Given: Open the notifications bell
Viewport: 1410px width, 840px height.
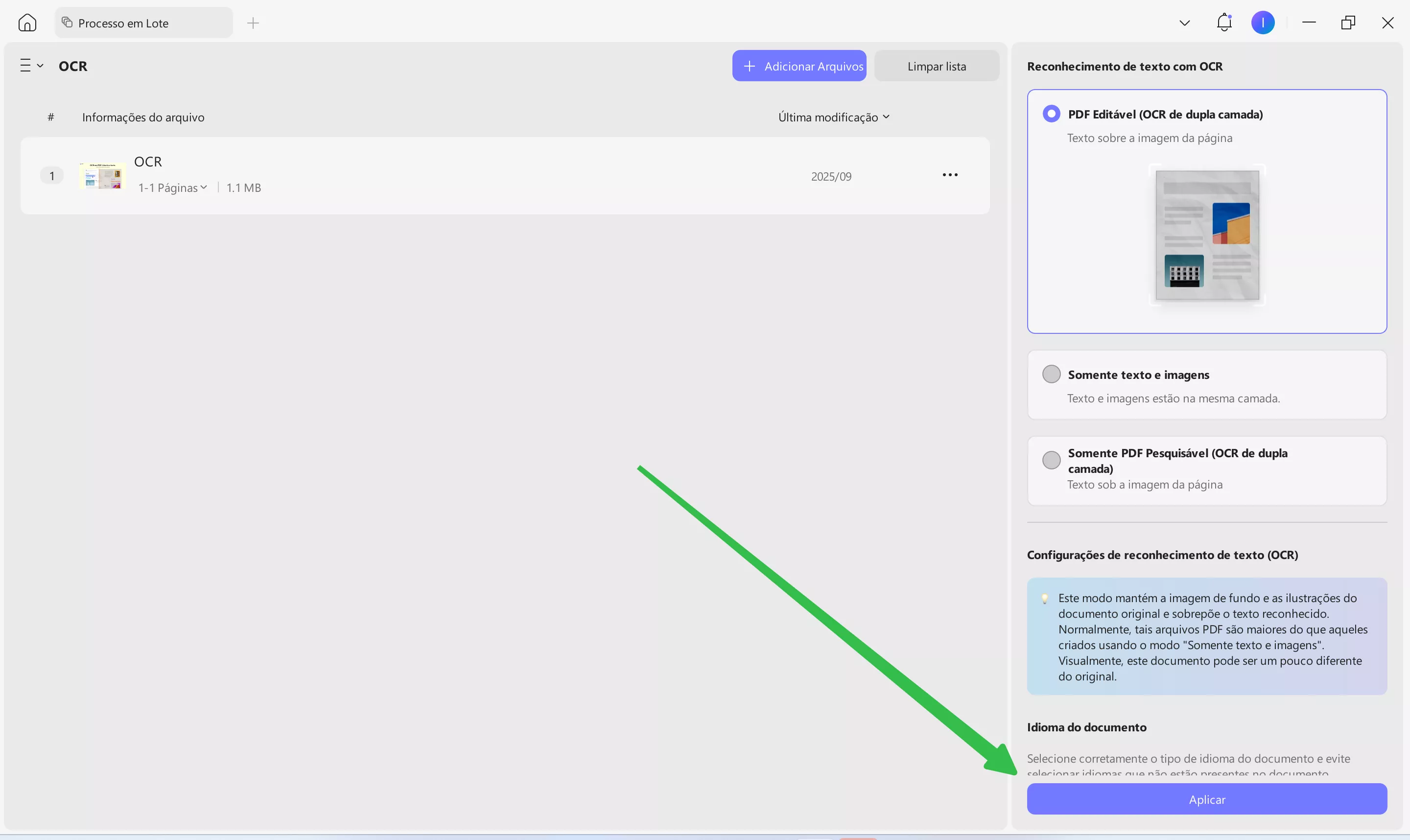Looking at the screenshot, I should pyautogui.click(x=1224, y=23).
